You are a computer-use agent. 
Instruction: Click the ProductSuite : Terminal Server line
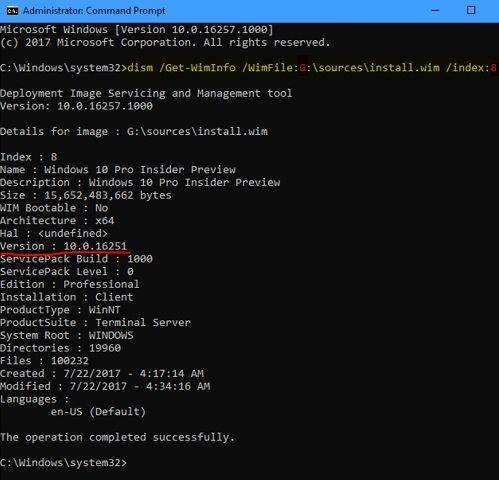(x=95, y=323)
